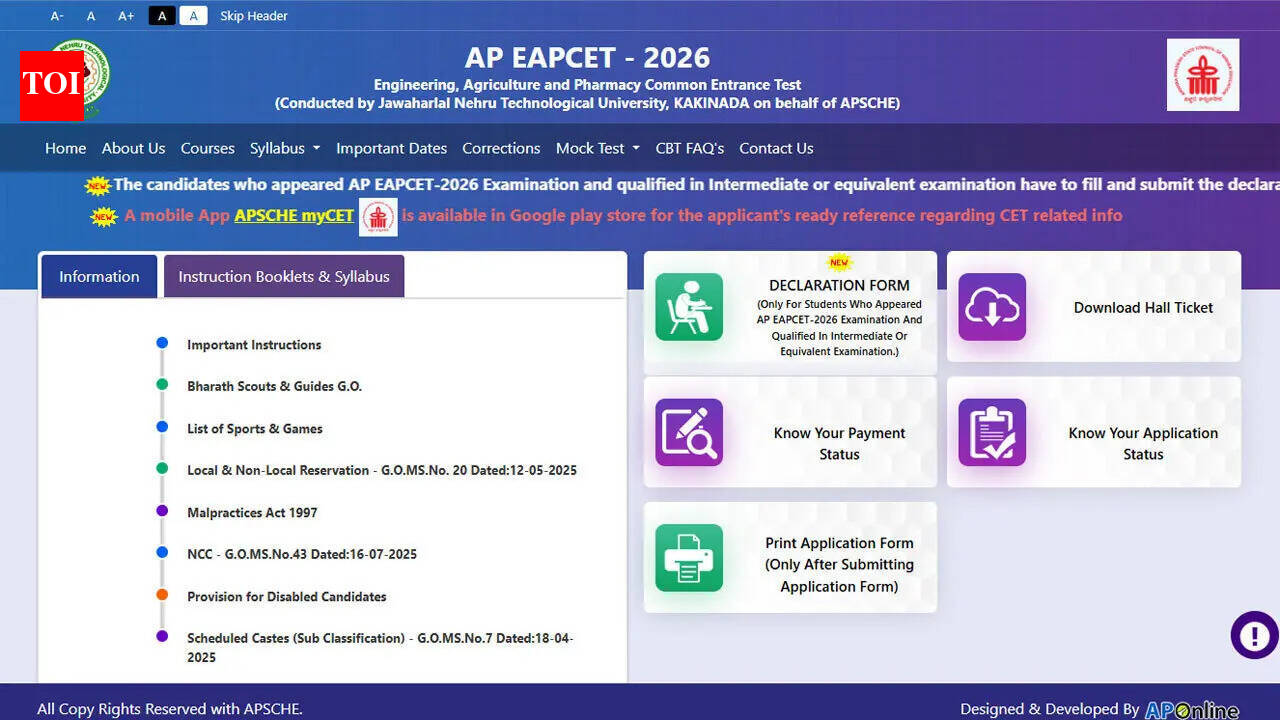Click Know Your Application Status text
The image size is (1280, 720).
coord(1143,443)
